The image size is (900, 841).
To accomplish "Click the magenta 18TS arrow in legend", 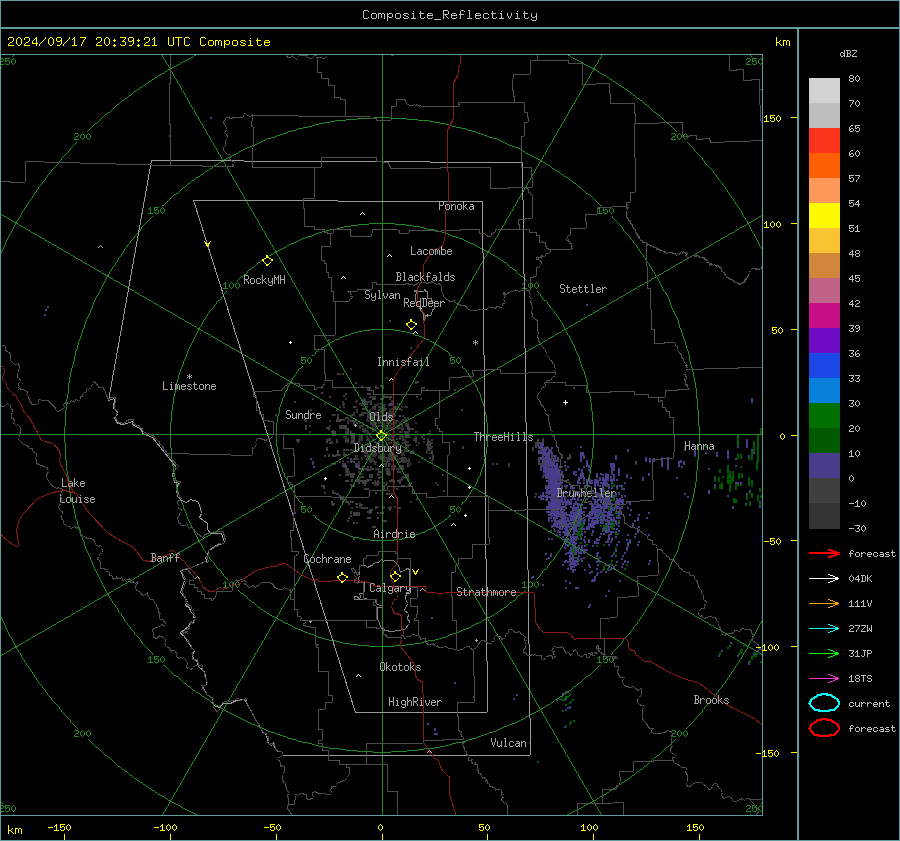I will (x=824, y=679).
